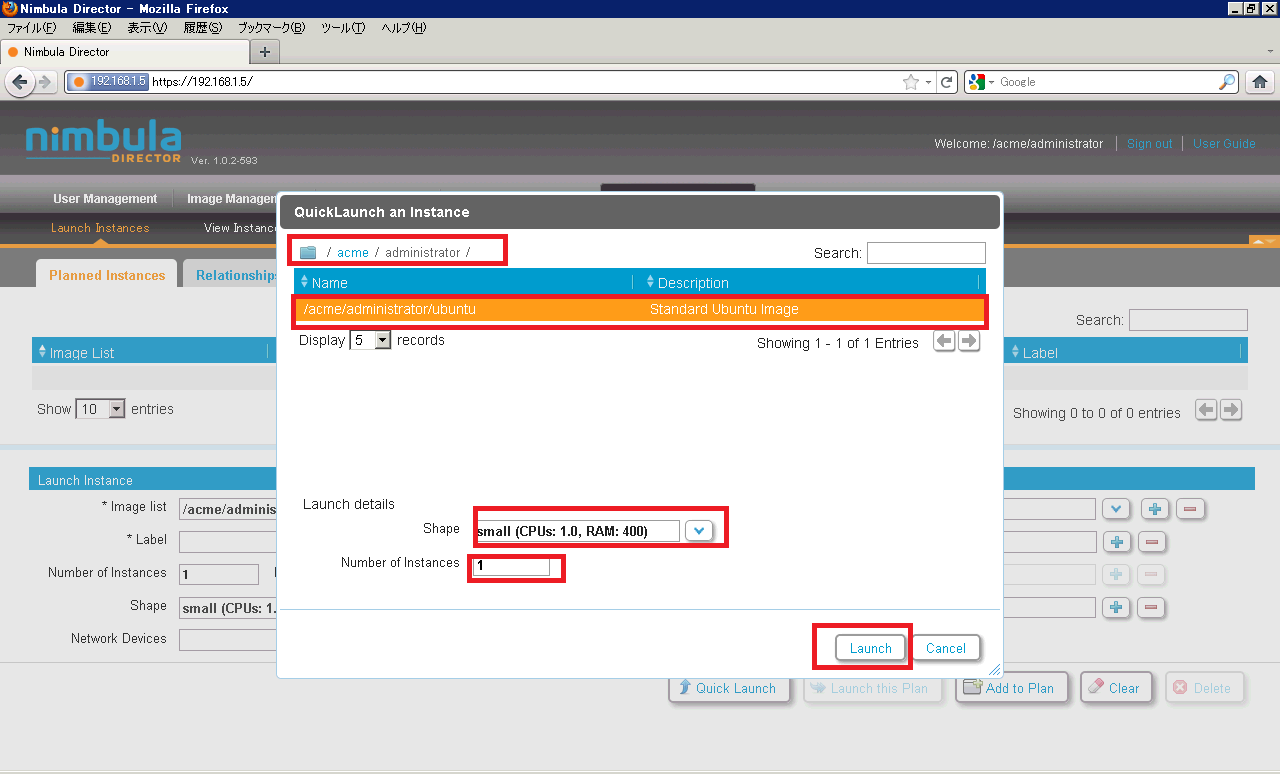Open the 履歴 (History) menu
Image resolution: width=1280 pixels, height=774 pixels.
pyautogui.click(x=202, y=28)
